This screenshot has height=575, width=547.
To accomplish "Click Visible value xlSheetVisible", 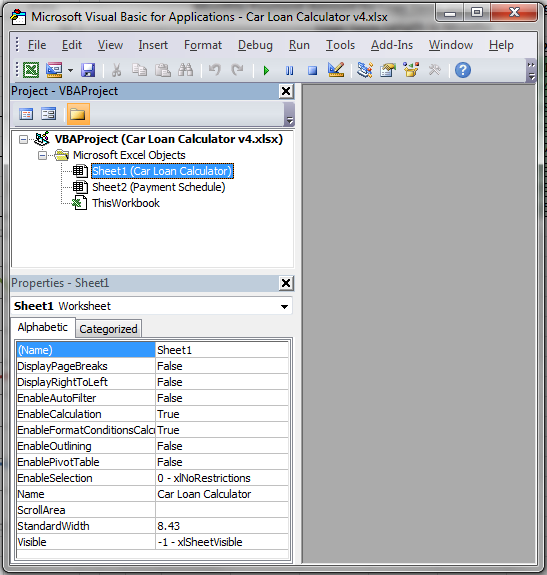I will (222, 542).
